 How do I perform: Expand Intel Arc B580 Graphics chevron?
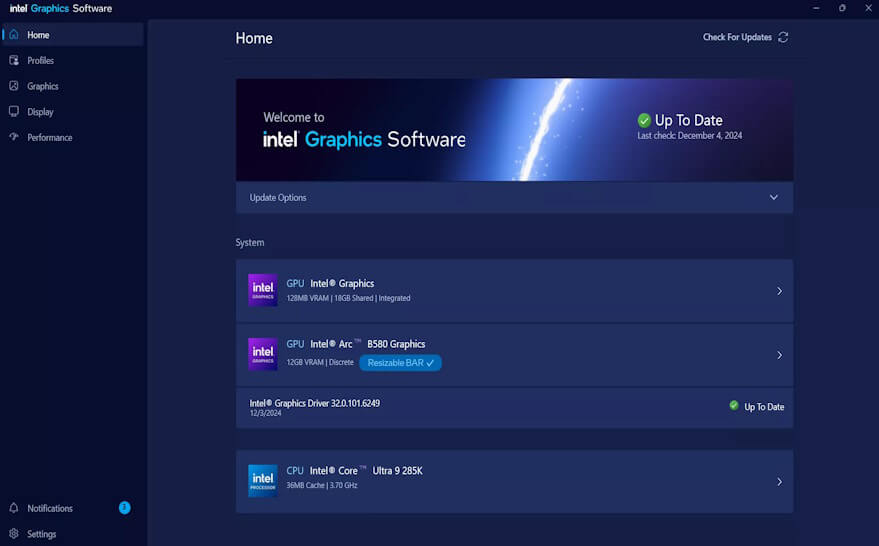tap(779, 355)
